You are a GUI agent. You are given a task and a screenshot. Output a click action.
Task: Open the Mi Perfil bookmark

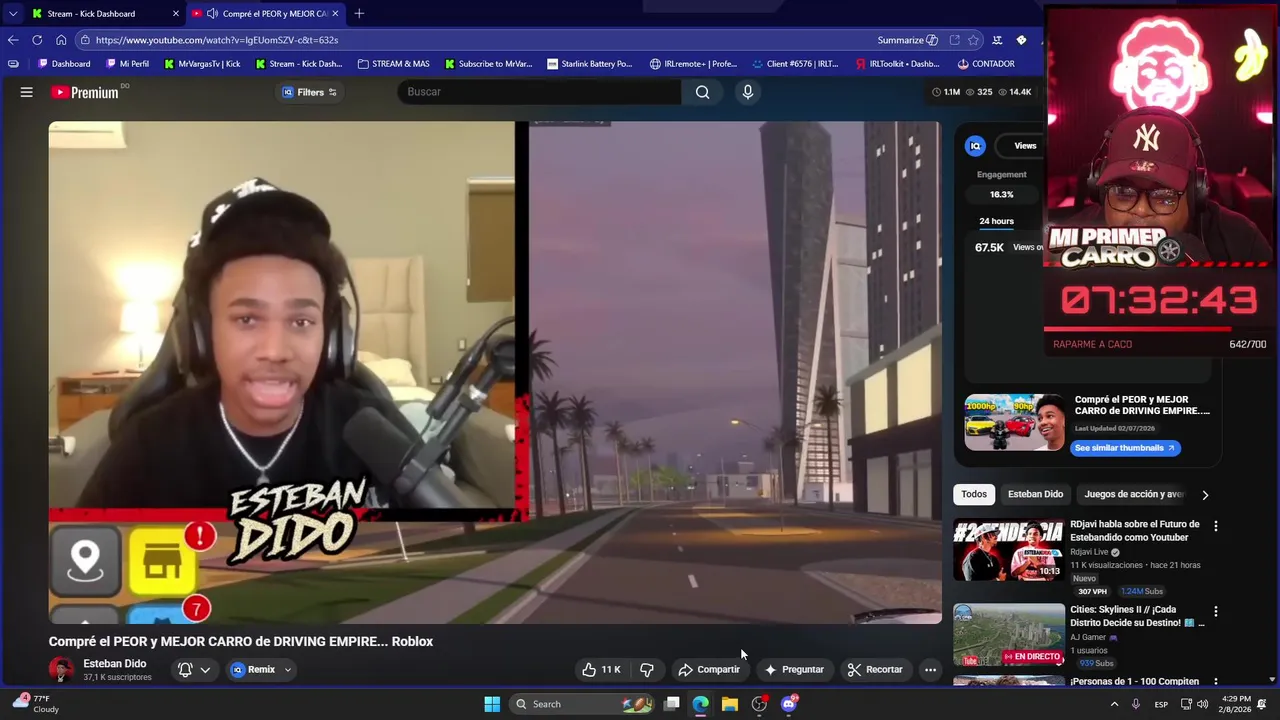tap(126, 64)
